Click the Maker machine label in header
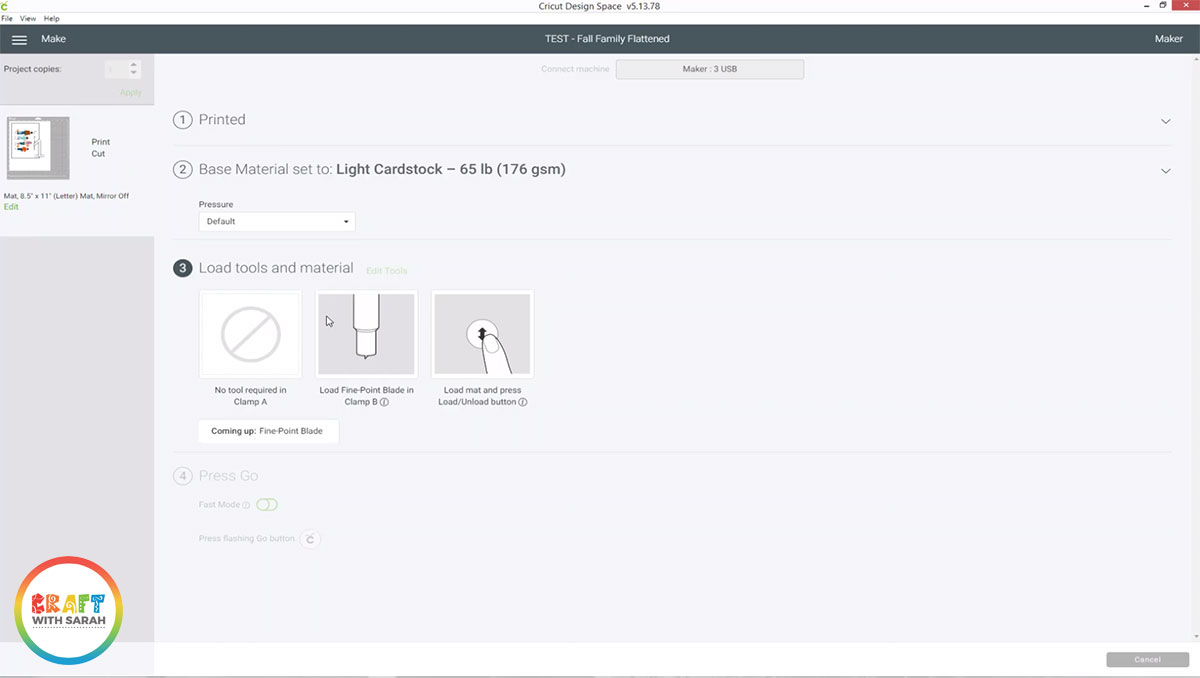 pos(1168,39)
